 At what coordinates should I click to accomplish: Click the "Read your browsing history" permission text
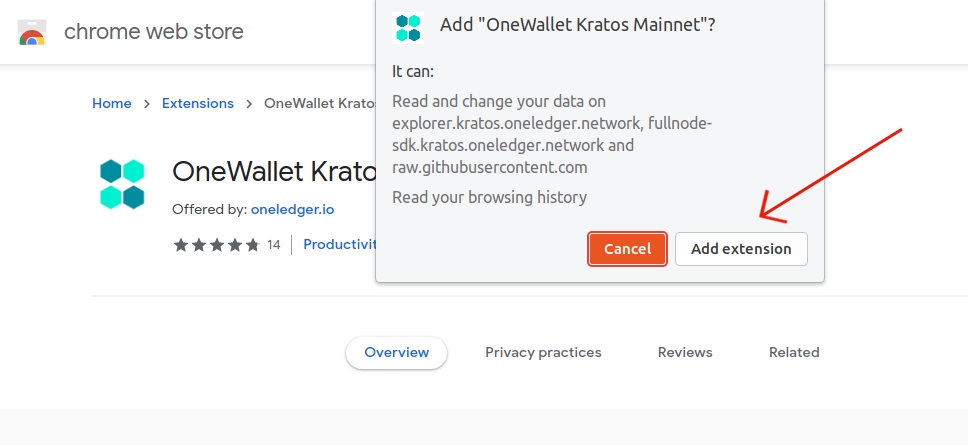pyautogui.click(x=489, y=197)
